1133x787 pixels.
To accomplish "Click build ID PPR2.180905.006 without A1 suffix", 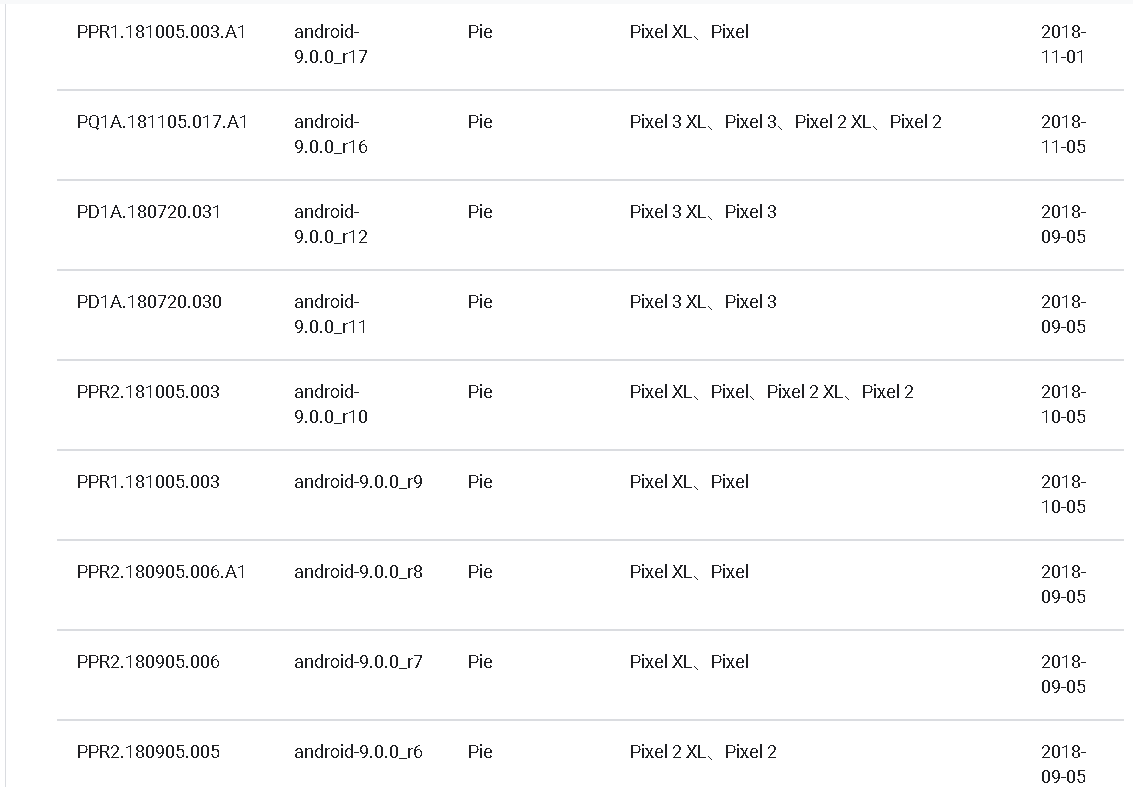I will [148, 662].
